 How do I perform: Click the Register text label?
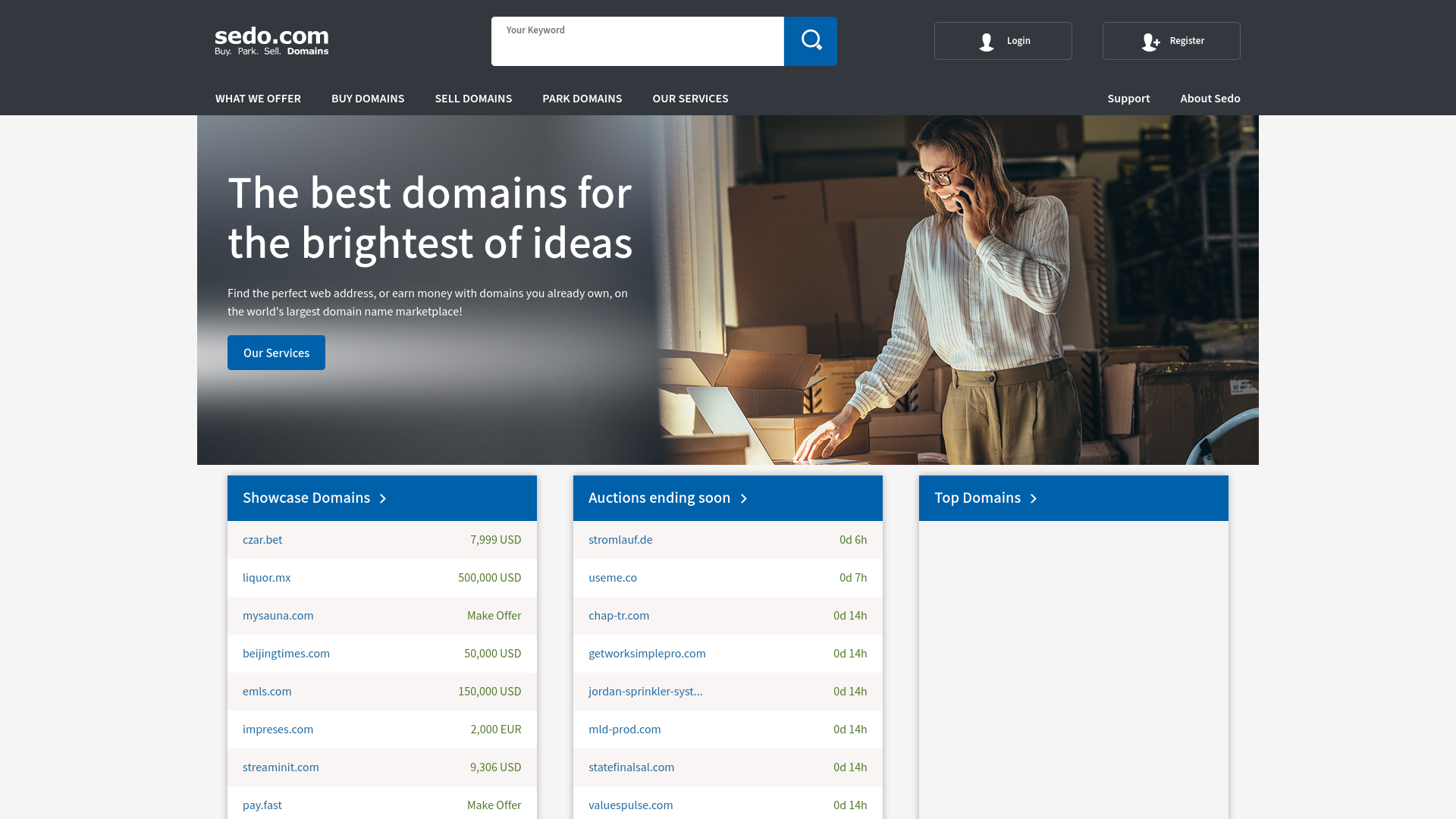[1187, 41]
